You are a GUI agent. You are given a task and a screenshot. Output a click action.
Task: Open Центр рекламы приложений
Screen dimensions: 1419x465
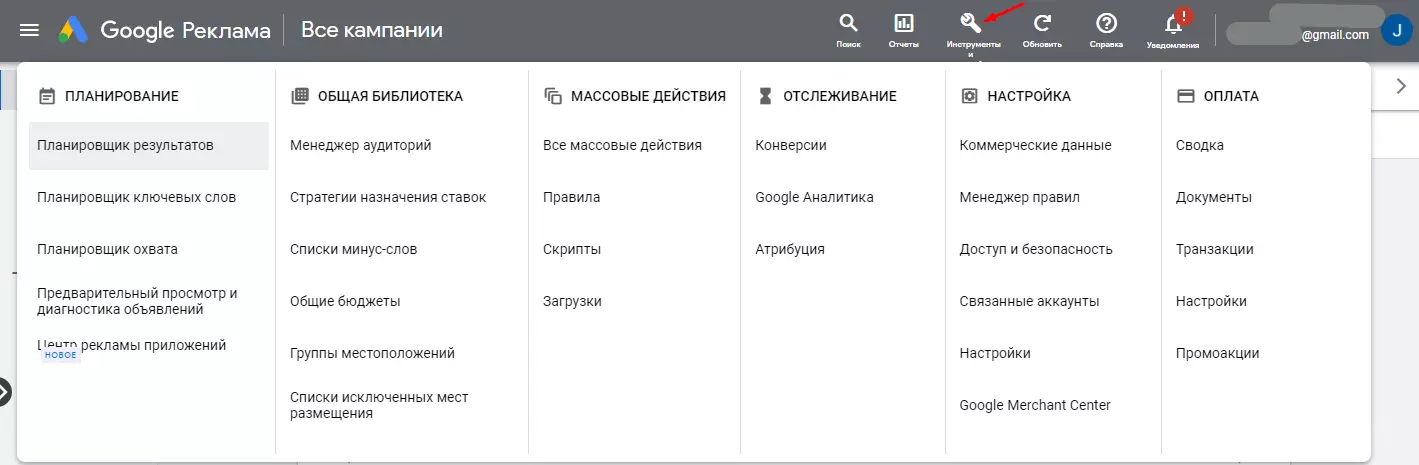tap(131, 345)
